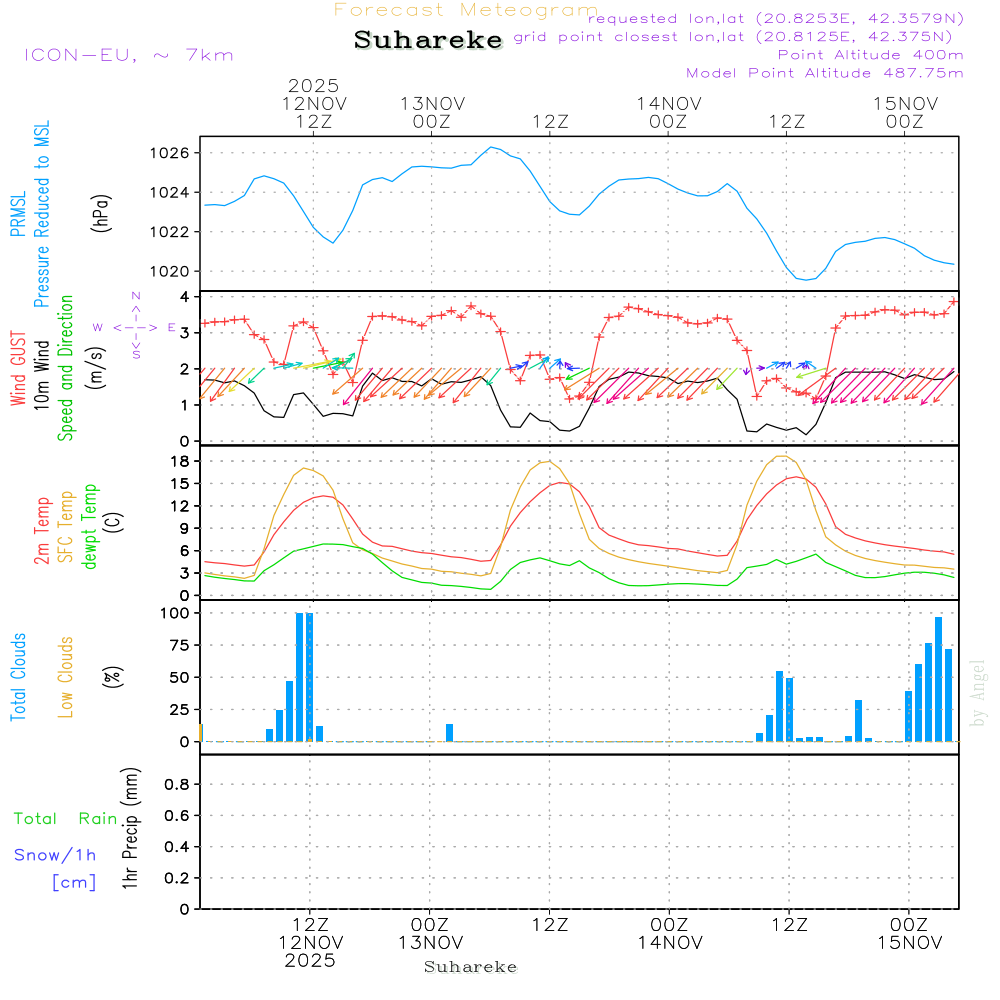Click the isolated cloud bar after 13NOV 00Z
Viewport: 1000px width, 1000px height.
[x=450, y=732]
